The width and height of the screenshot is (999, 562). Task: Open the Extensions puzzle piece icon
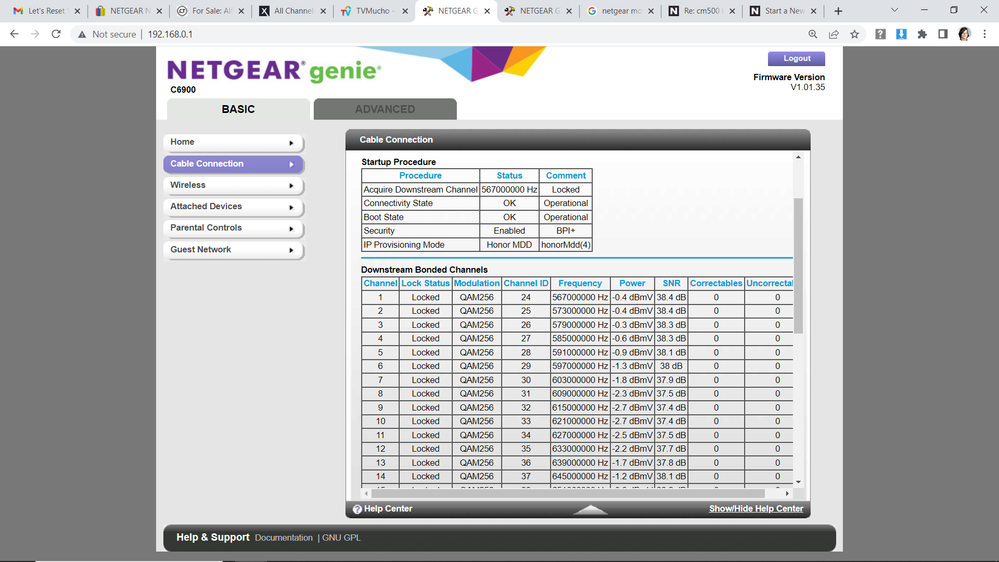pos(922,34)
